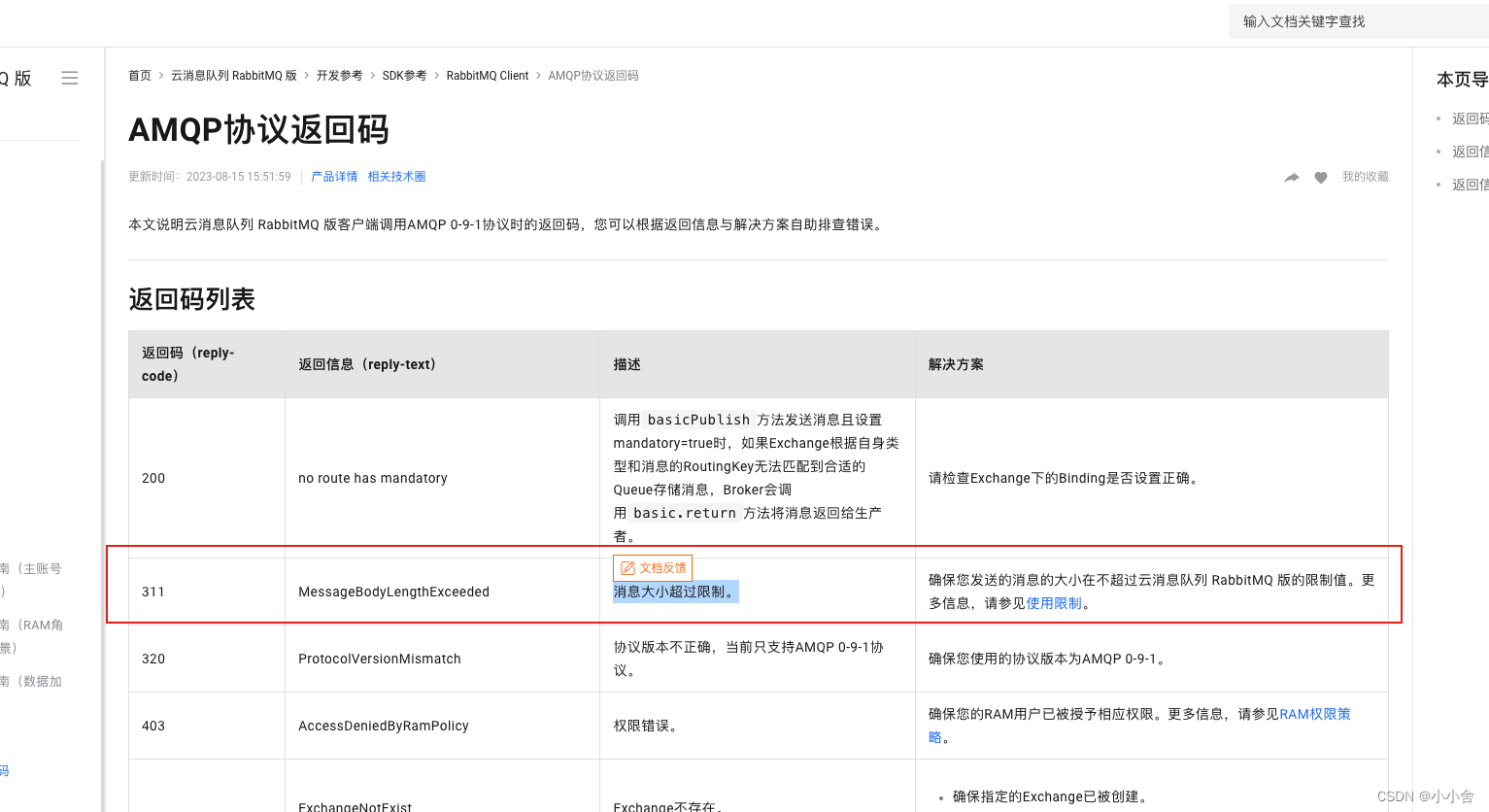This screenshot has height=812, width=1489.
Task: Toggle the sidebar hamburger menu icon
Action: [70, 78]
